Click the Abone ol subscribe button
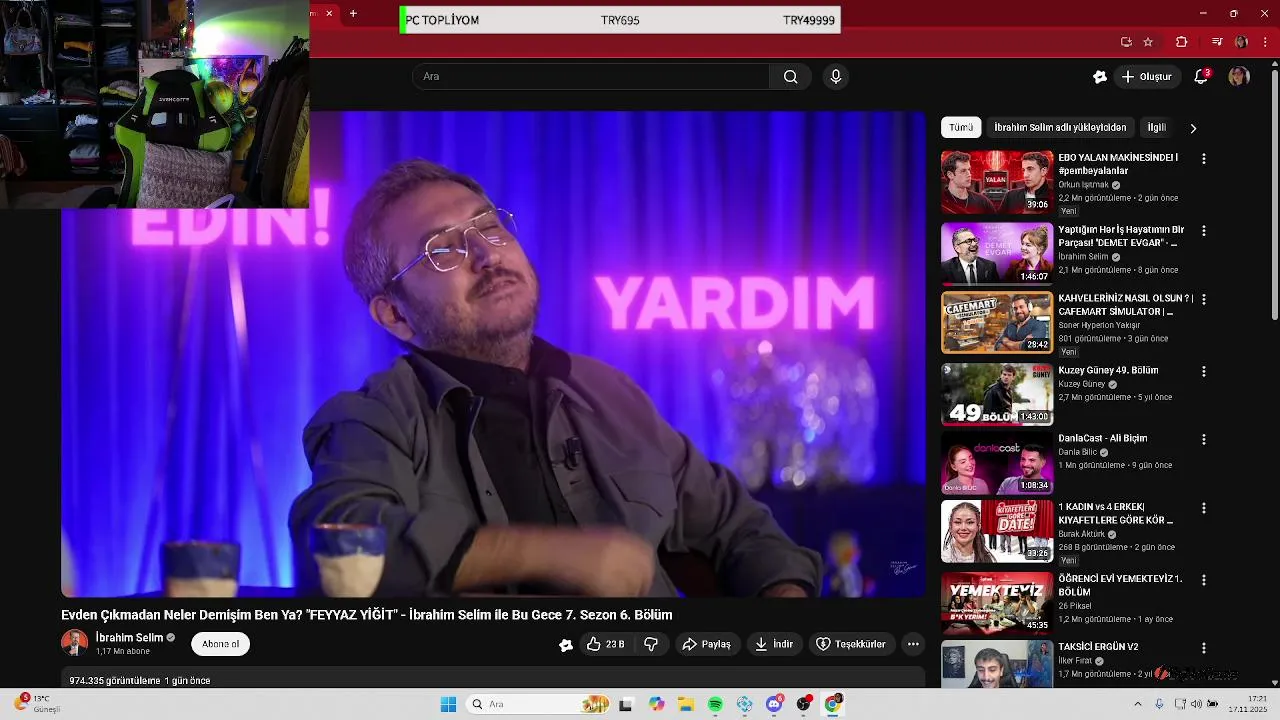The image size is (1280, 720). tap(220, 645)
